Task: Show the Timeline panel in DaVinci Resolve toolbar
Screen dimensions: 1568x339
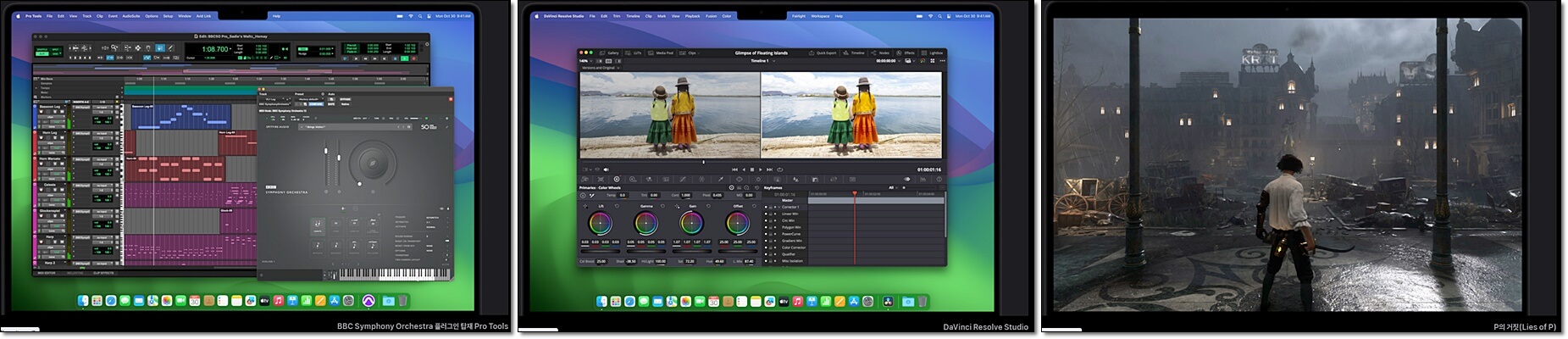Action: 855,53
